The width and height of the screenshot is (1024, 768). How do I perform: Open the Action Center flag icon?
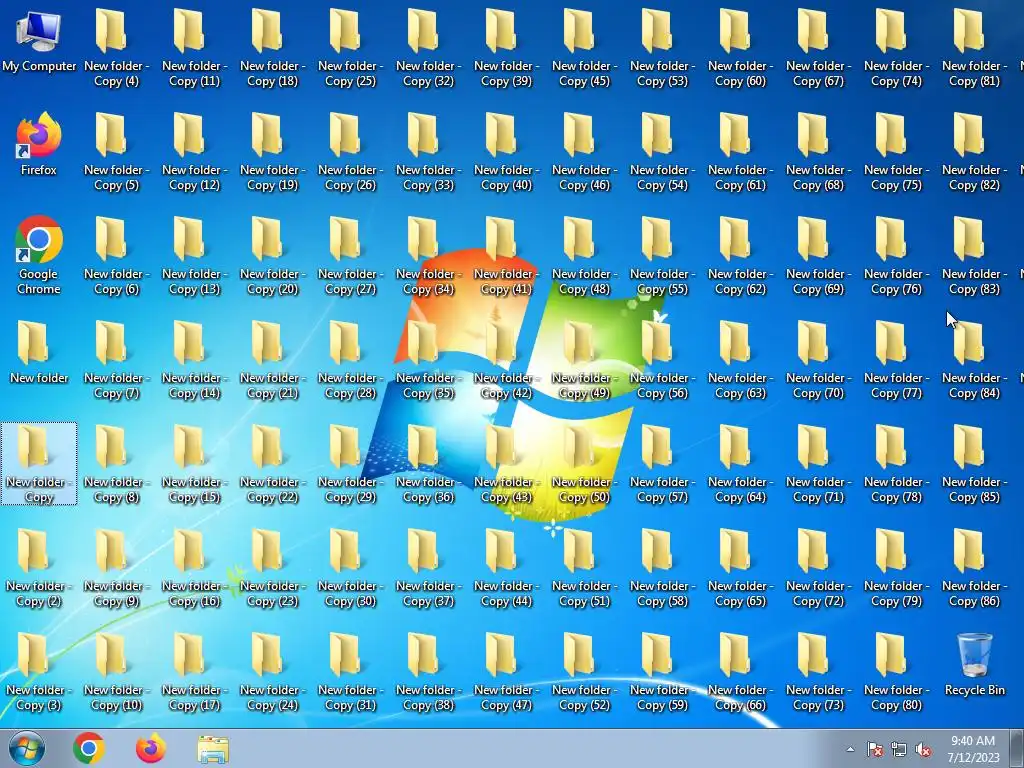click(875, 750)
